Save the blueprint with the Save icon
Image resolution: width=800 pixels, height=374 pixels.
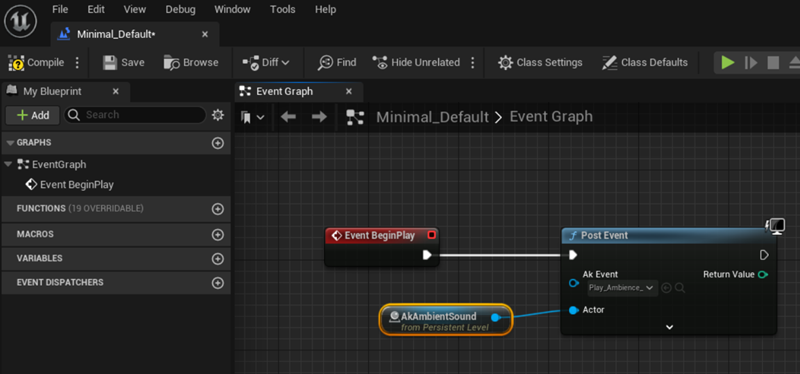pyautogui.click(x=123, y=63)
